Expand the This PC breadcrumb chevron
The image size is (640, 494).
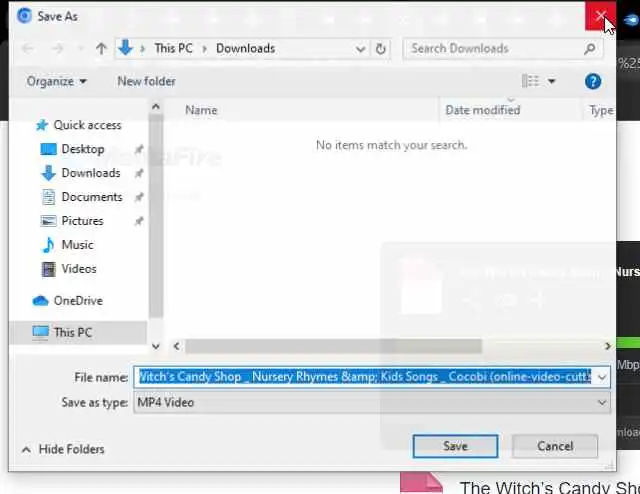pos(204,49)
